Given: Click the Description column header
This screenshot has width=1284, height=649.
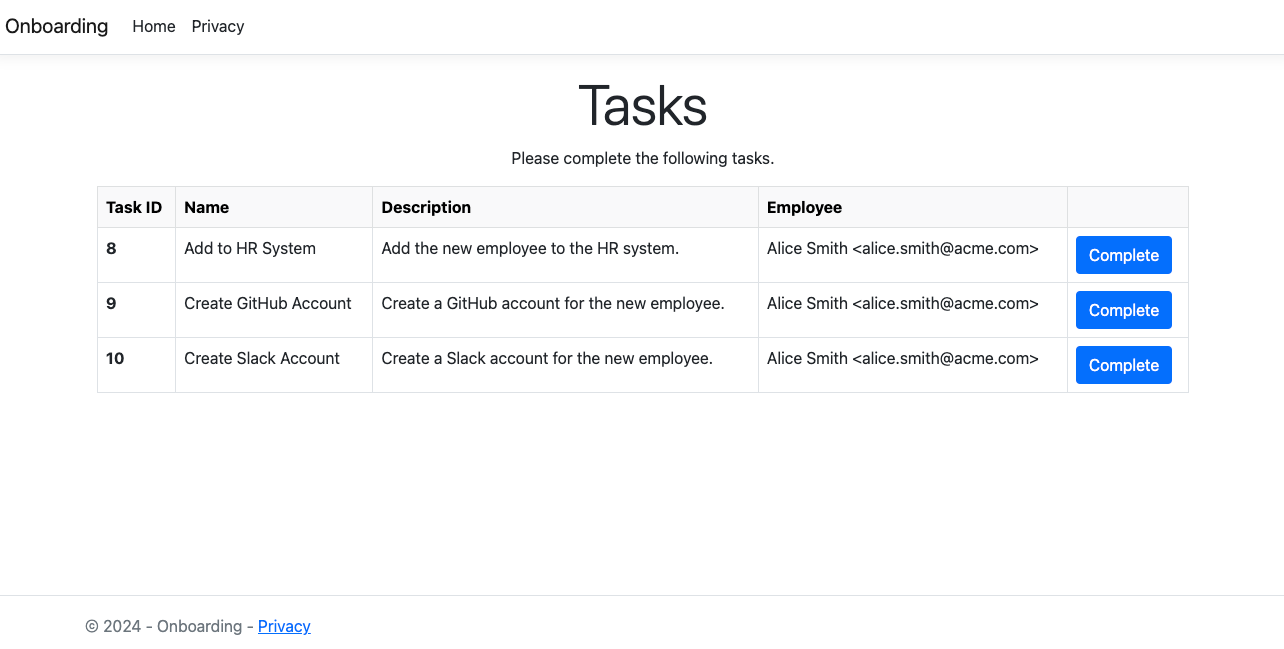Looking at the screenshot, I should click(x=426, y=207).
